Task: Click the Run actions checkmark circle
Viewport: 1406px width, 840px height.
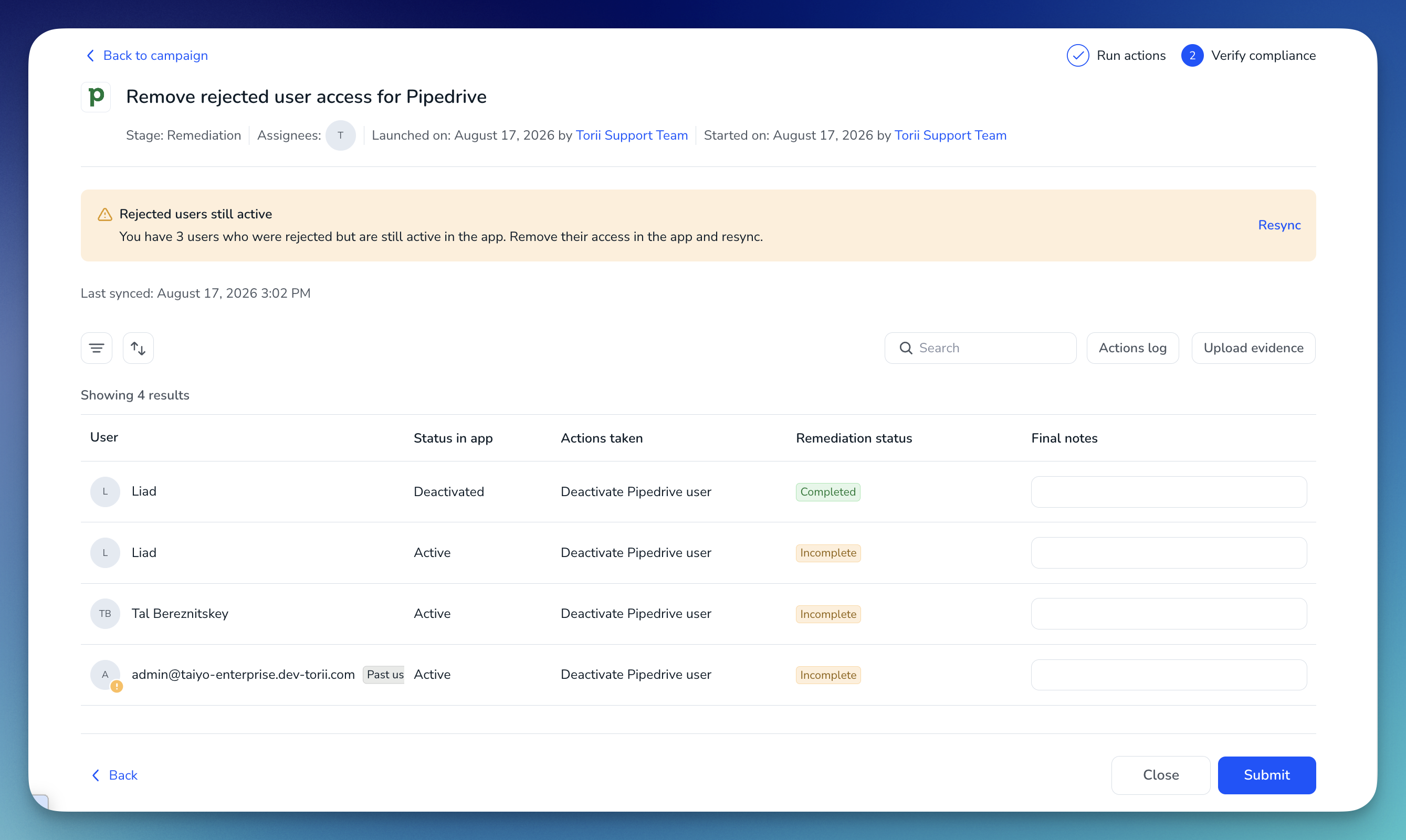Action: click(x=1078, y=56)
